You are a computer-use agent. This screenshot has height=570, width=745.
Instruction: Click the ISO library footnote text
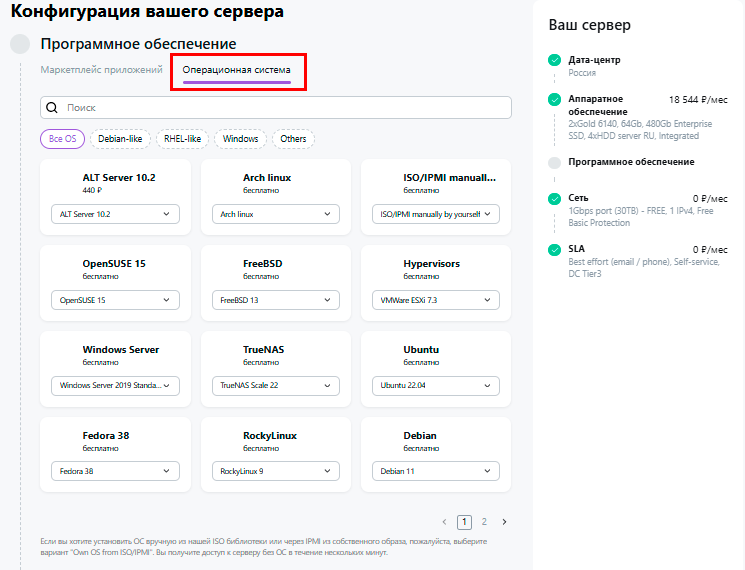click(264, 547)
